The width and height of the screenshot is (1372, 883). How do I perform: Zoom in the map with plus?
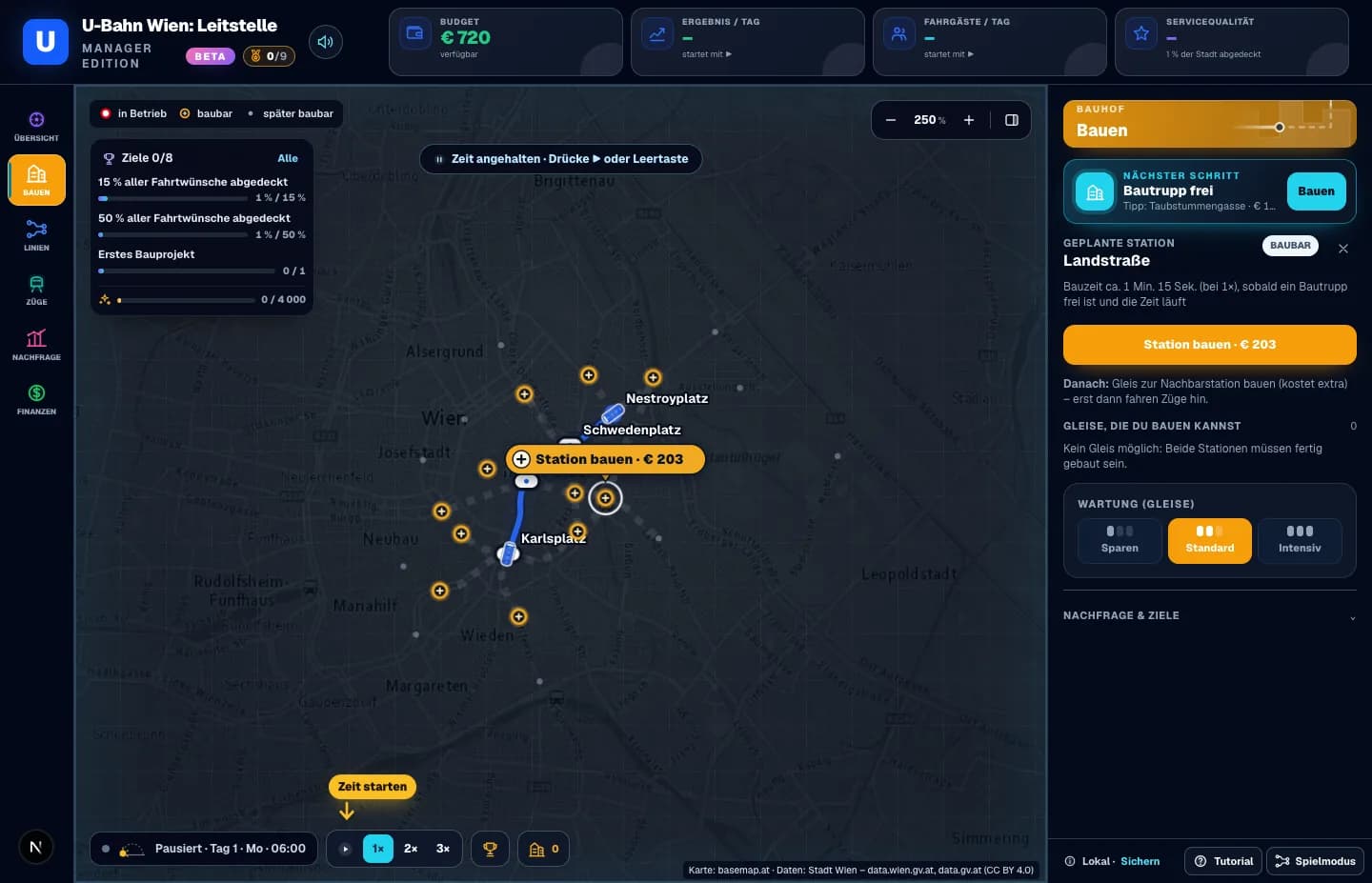(x=969, y=120)
